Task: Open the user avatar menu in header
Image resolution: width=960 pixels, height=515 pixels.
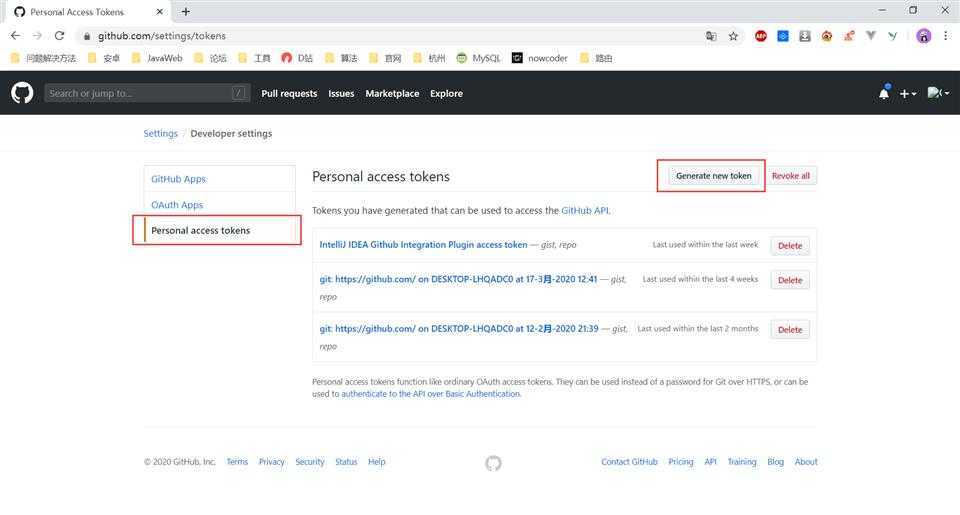Action: click(938, 93)
